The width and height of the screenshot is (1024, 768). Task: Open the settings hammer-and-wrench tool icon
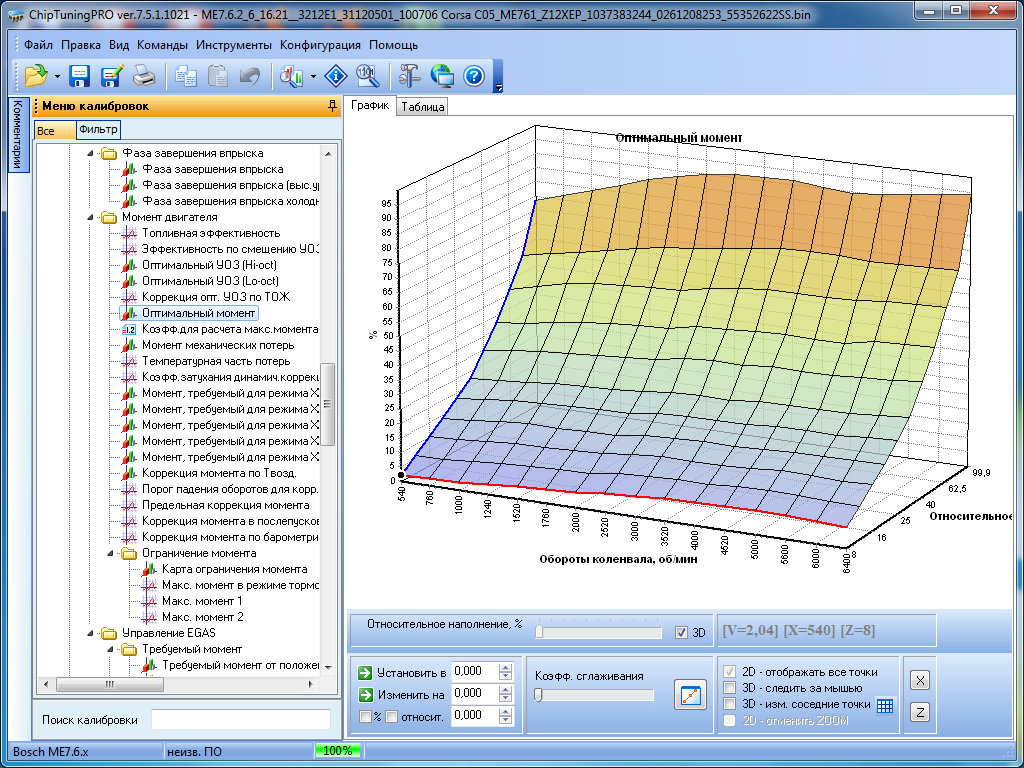[410, 76]
